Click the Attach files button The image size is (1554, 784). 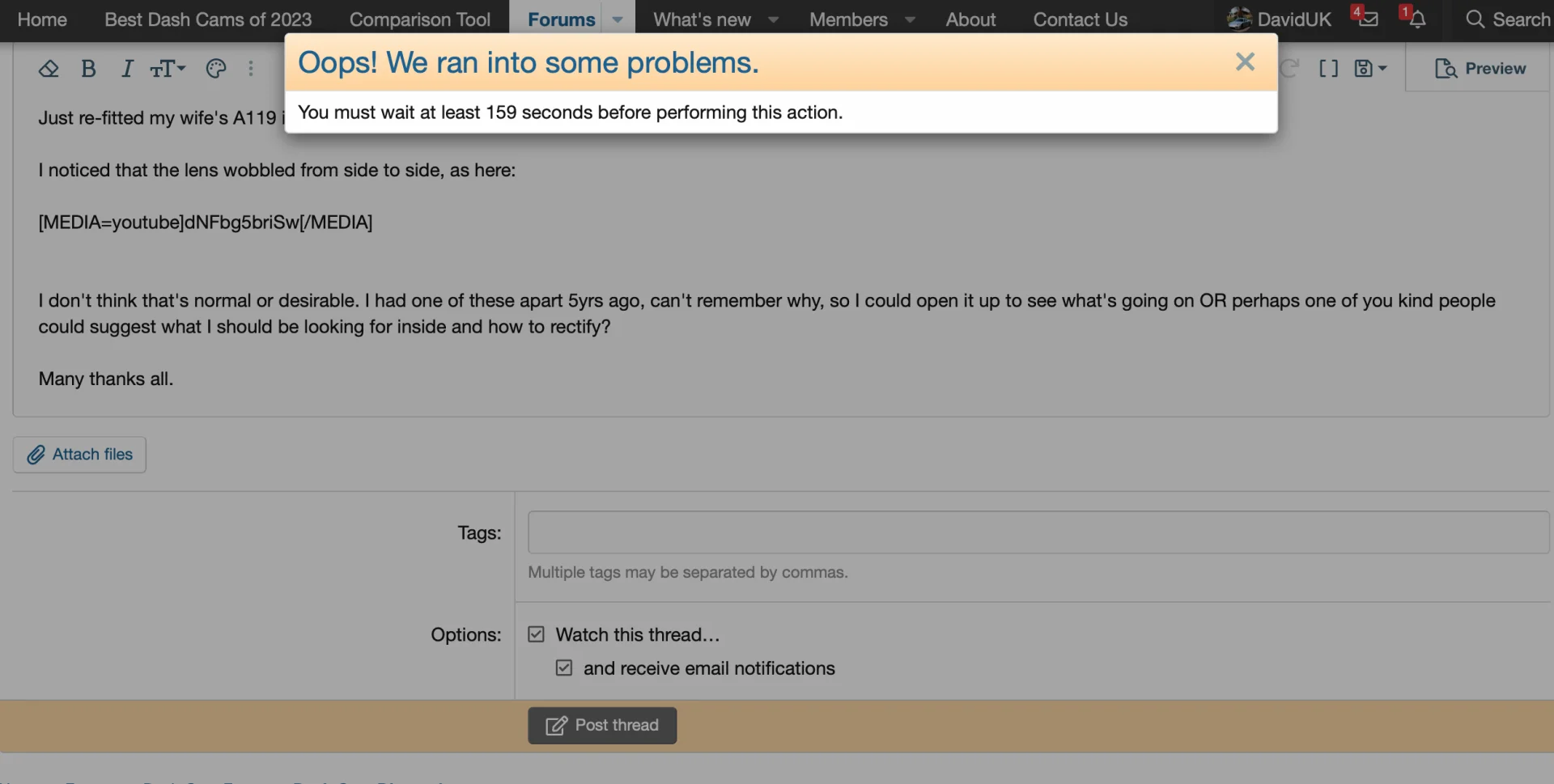pyautogui.click(x=79, y=455)
